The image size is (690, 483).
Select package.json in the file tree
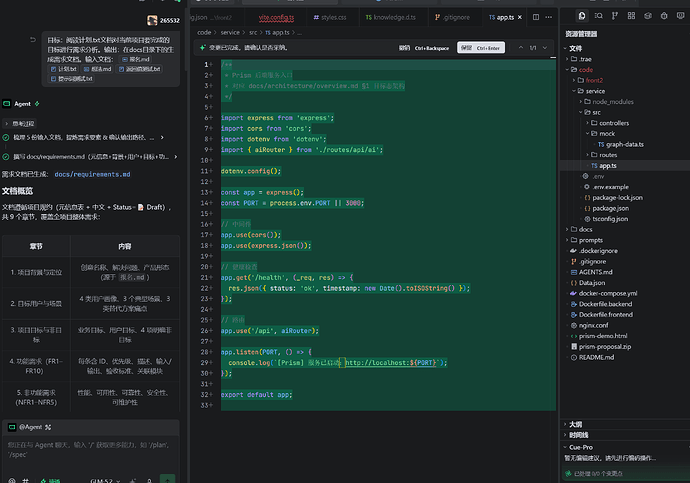(x=610, y=209)
